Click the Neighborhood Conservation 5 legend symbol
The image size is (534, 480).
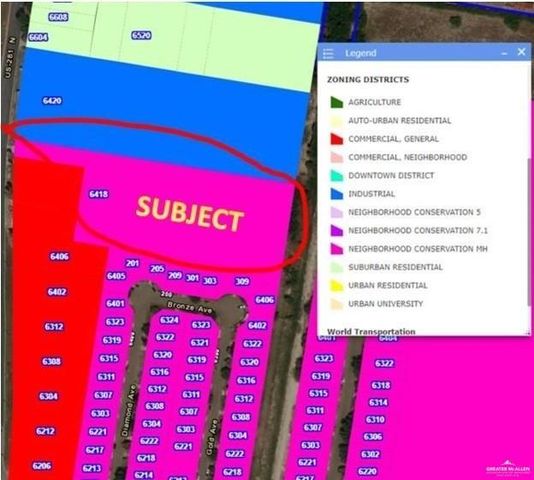pyautogui.click(x=336, y=212)
